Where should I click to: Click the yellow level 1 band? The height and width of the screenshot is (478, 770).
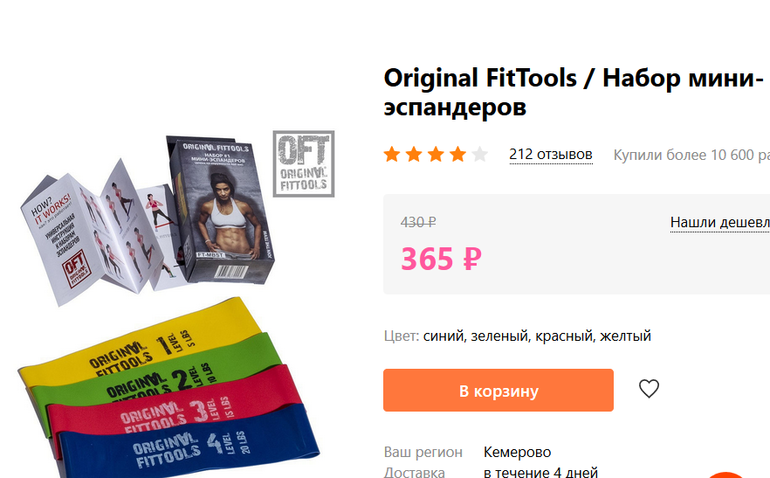click(142, 344)
